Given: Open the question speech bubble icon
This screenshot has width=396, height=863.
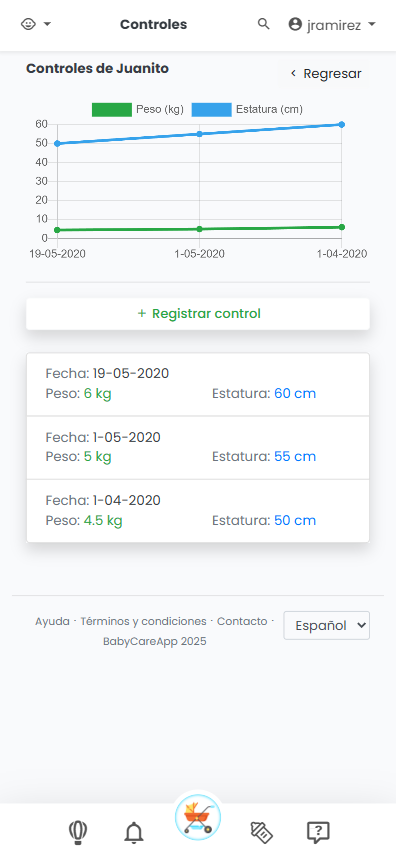Looking at the screenshot, I should [318, 832].
